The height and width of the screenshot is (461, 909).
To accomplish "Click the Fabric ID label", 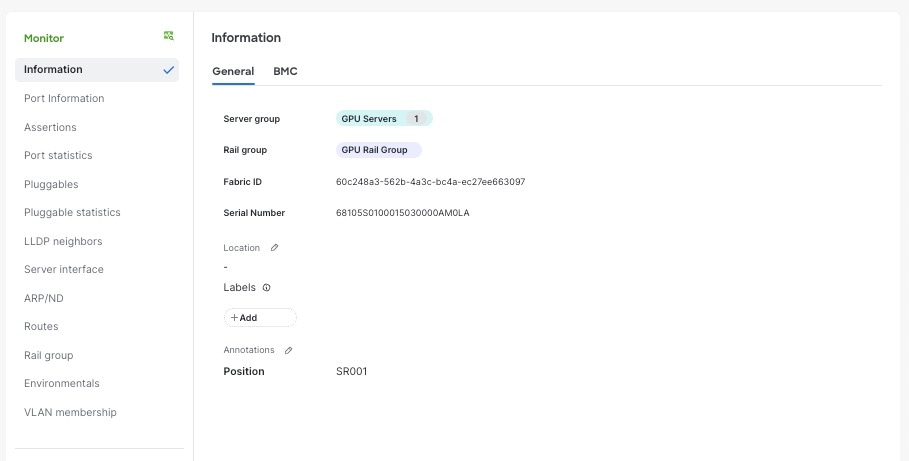I will pos(242,182).
